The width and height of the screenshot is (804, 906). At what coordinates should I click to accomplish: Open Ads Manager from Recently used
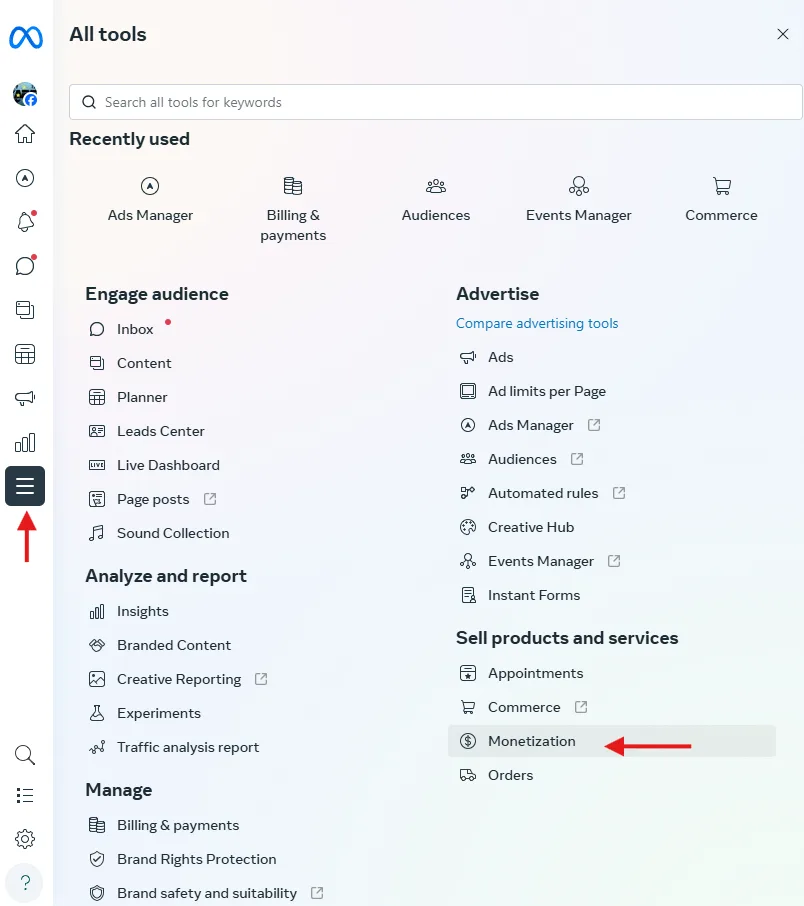click(150, 200)
